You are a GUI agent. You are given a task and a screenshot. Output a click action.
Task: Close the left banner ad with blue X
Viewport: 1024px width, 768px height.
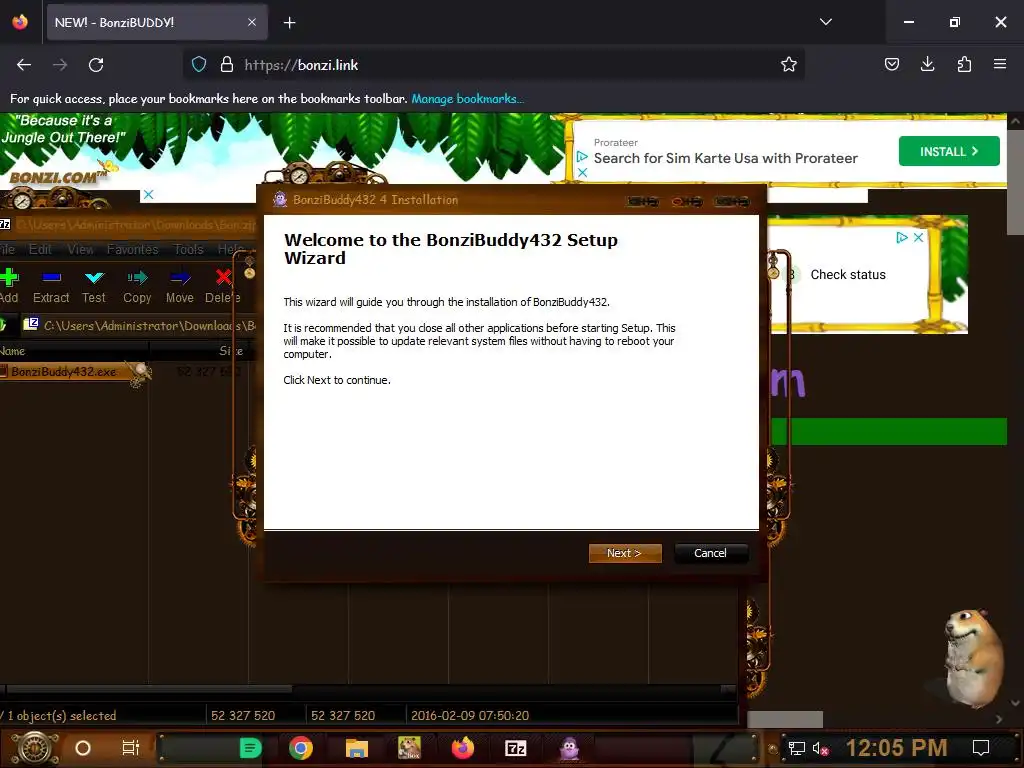coord(149,195)
